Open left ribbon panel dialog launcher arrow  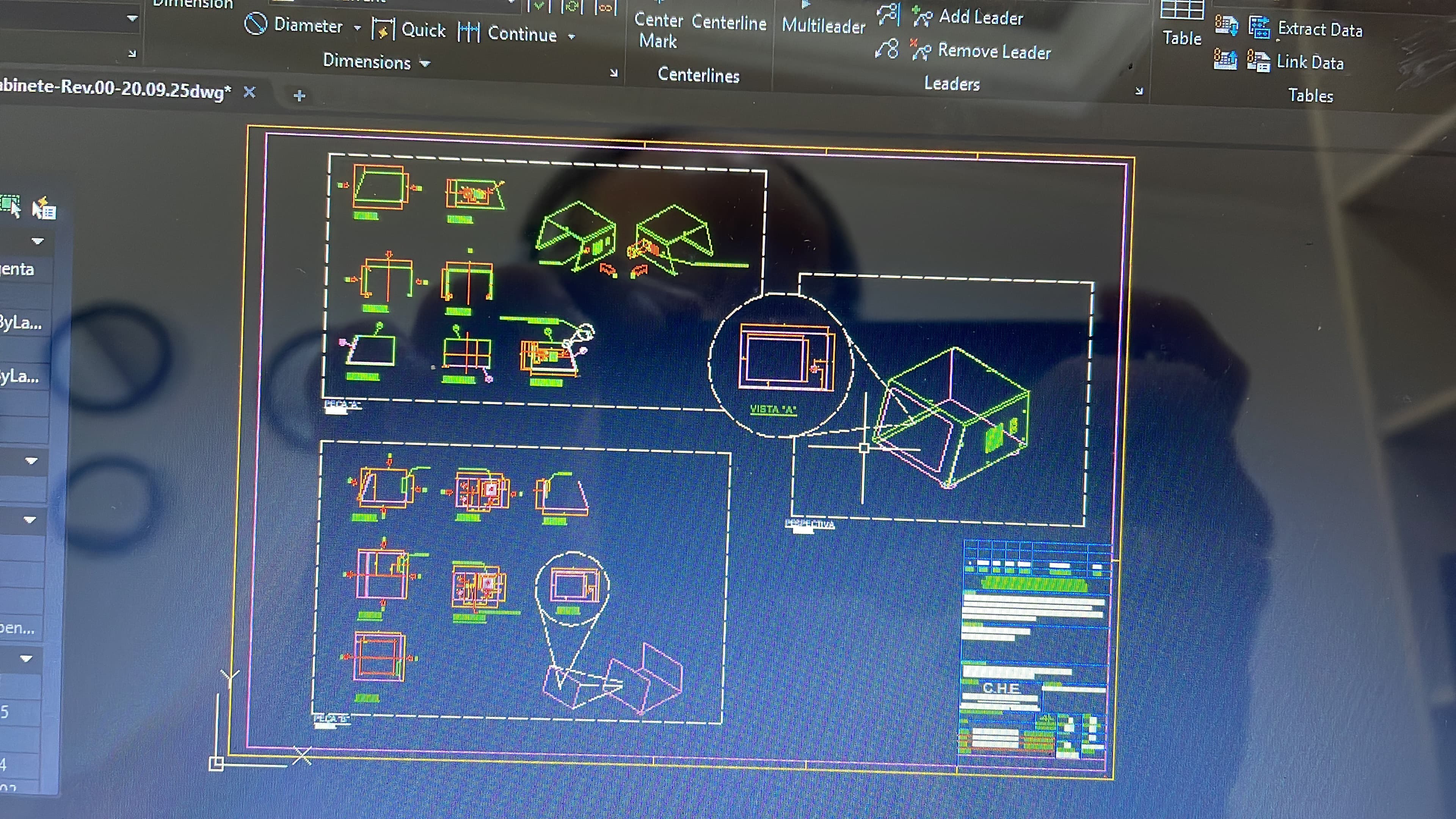point(132,54)
